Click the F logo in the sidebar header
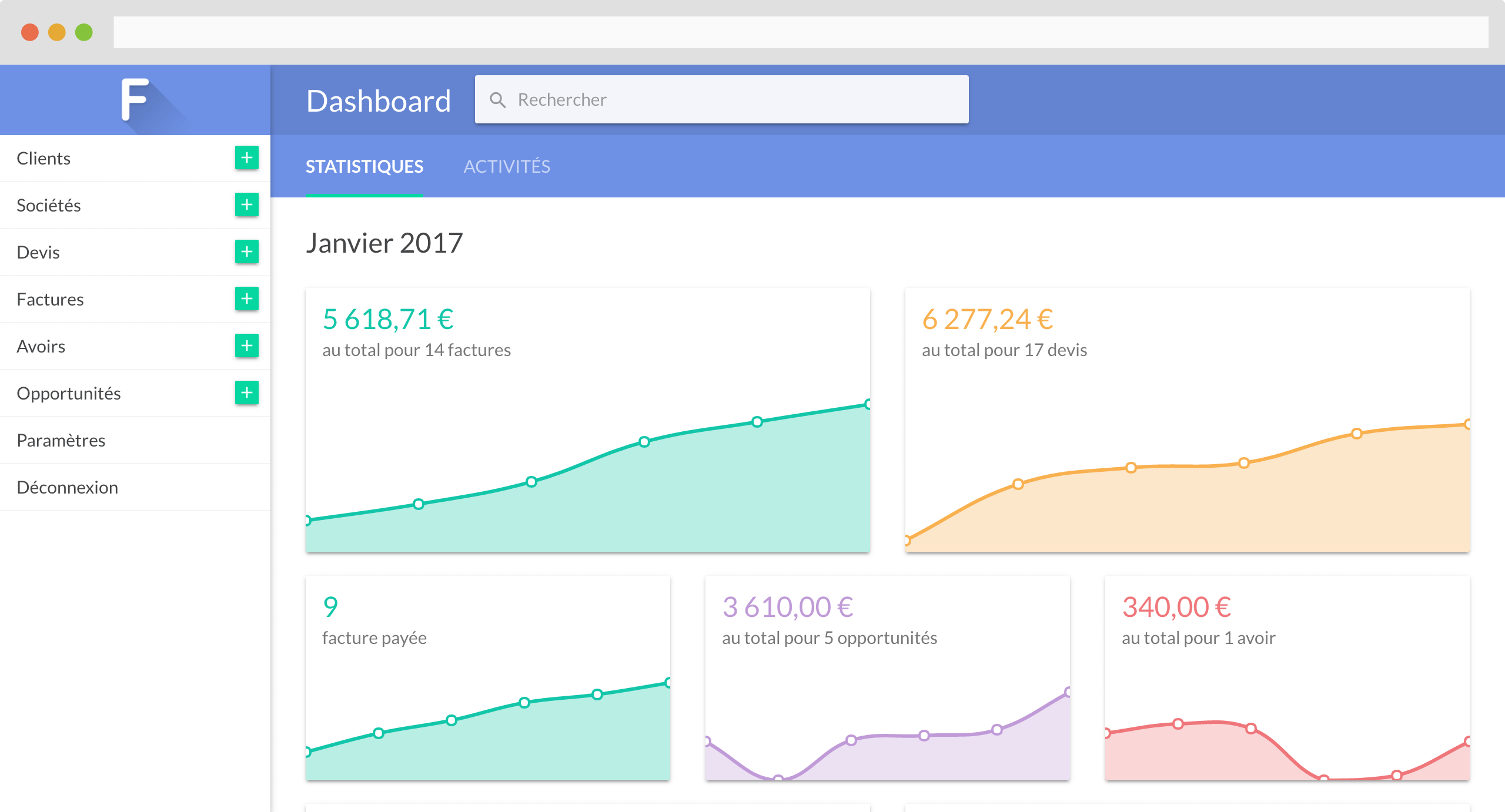Image resolution: width=1505 pixels, height=812 pixels. pyautogui.click(x=135, y=99)
